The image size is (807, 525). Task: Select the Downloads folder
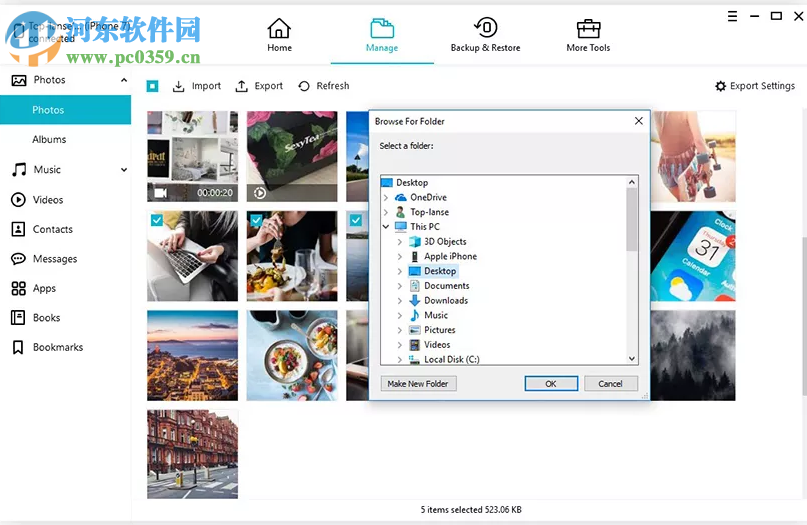[446, 301]
